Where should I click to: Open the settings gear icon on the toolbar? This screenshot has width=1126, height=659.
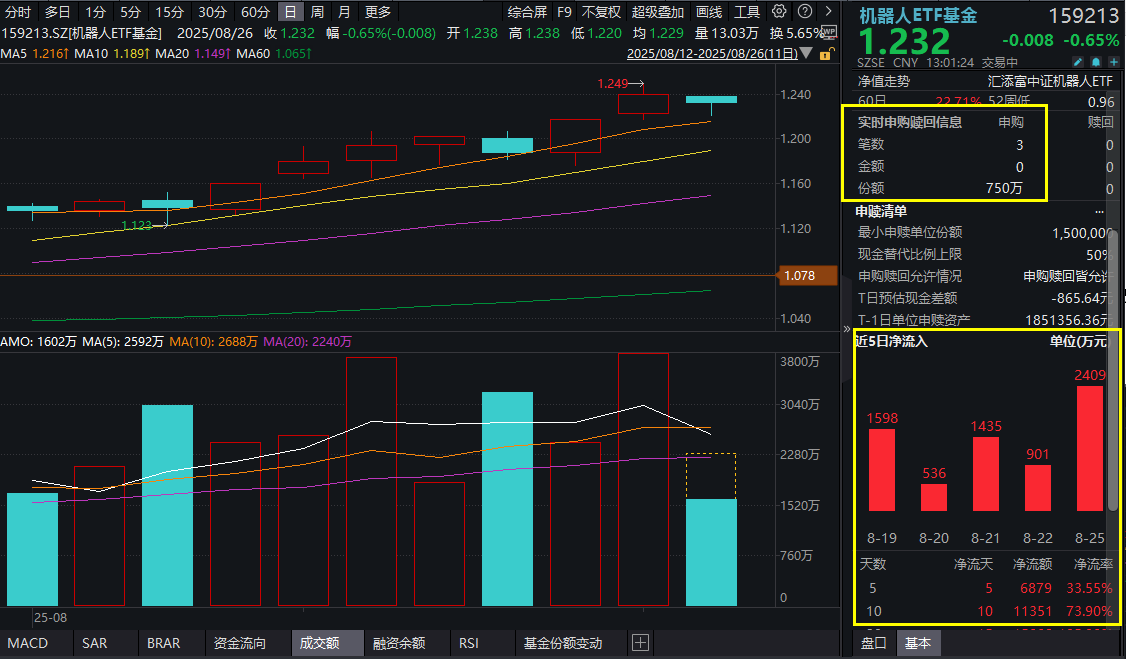(779, 11)
